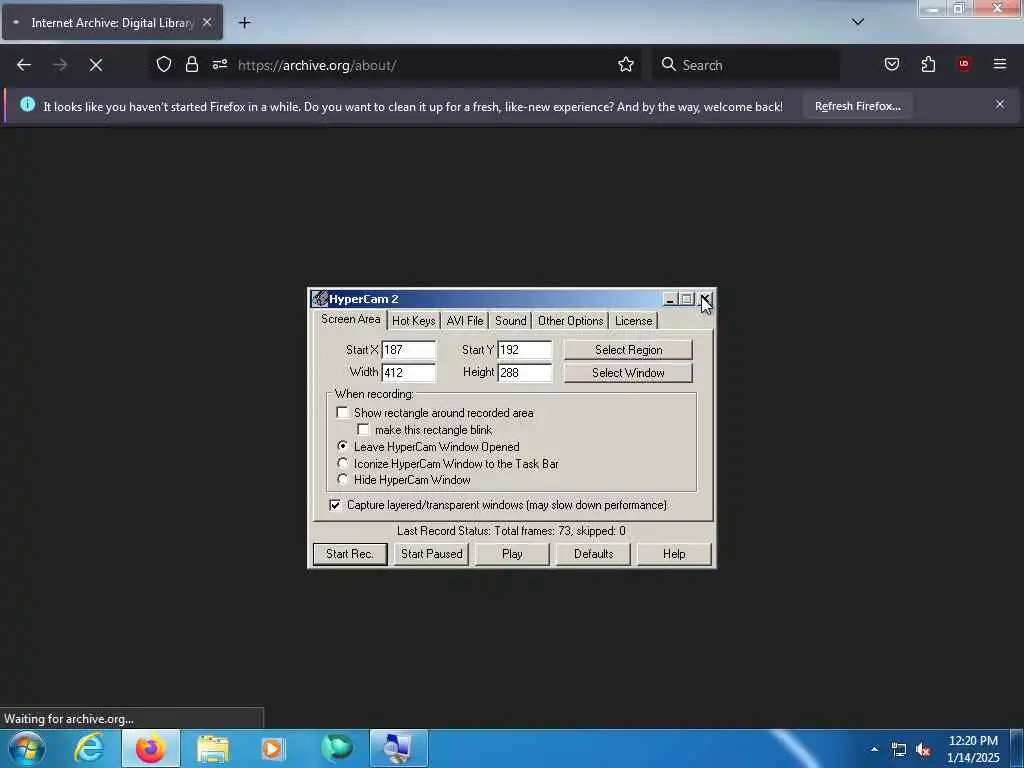The image size is (1024, 768).
Task: Open the Sound tab in HyperCam
Action: click(510, 321)
